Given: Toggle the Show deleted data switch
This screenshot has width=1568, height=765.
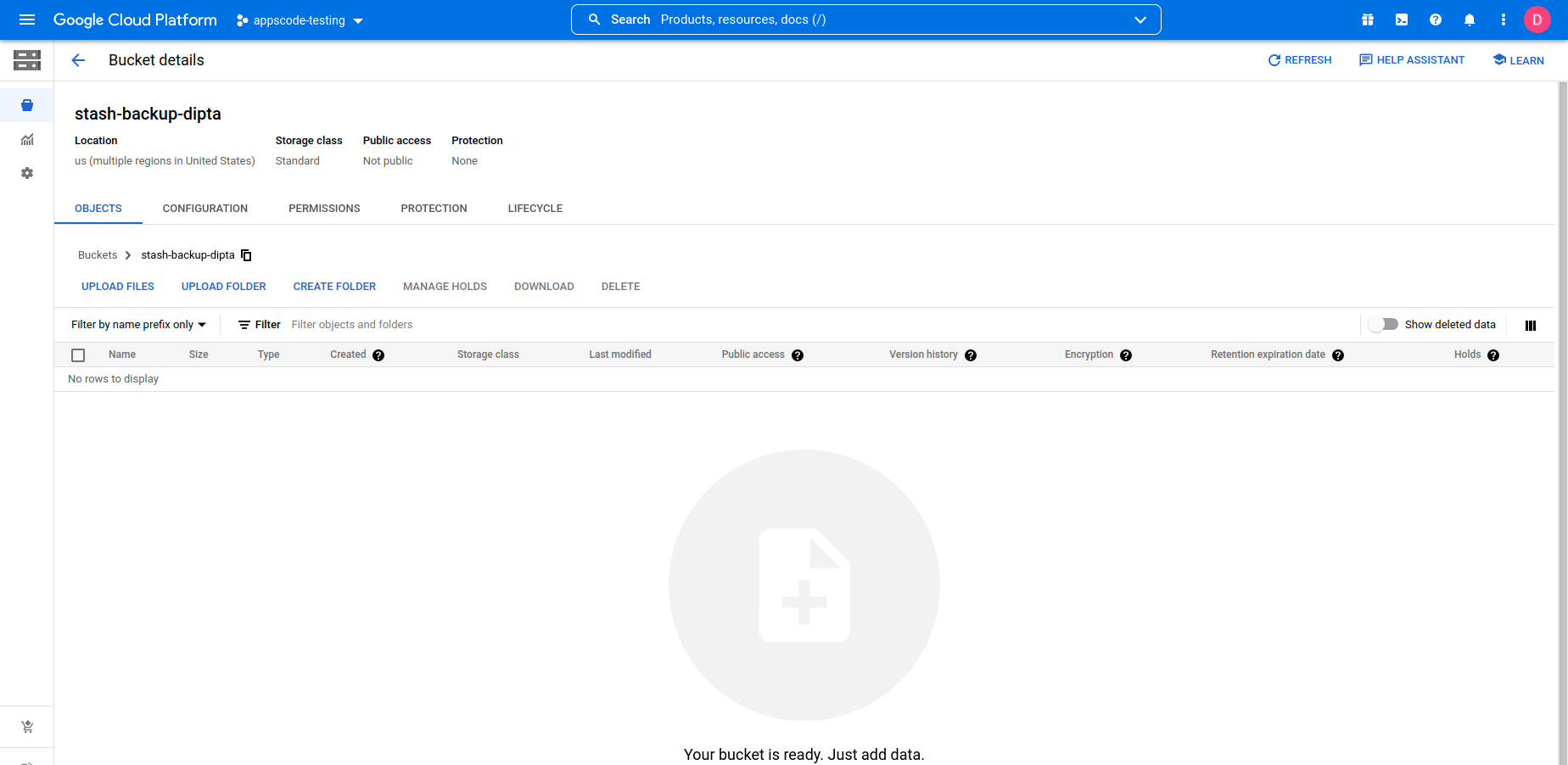Looking at the screenshot, I should 1383,325.
